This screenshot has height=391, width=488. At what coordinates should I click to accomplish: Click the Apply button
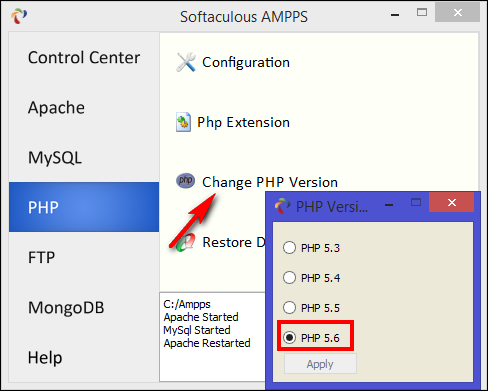[320, 364]
